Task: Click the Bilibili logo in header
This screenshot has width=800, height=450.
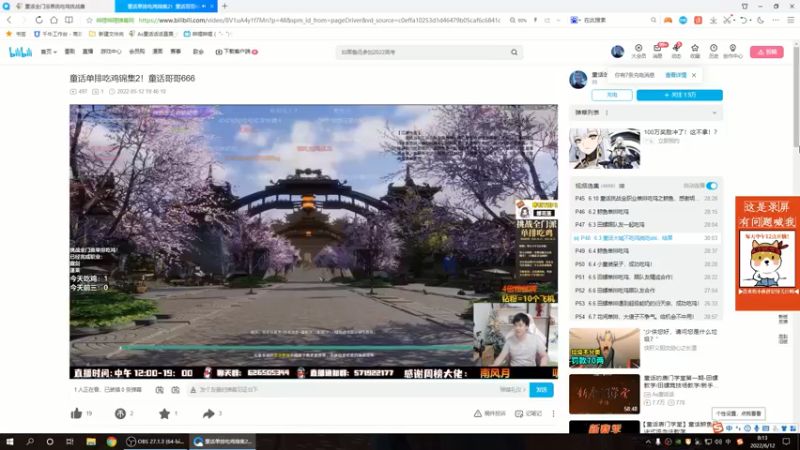Action: pos(20,52)
